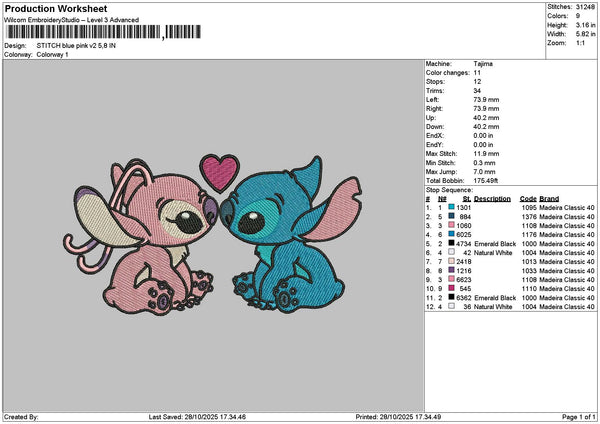Viewport: 600px width, 424px height.
Task: Click the Height value 3.16 in
Action: [585, 25]
